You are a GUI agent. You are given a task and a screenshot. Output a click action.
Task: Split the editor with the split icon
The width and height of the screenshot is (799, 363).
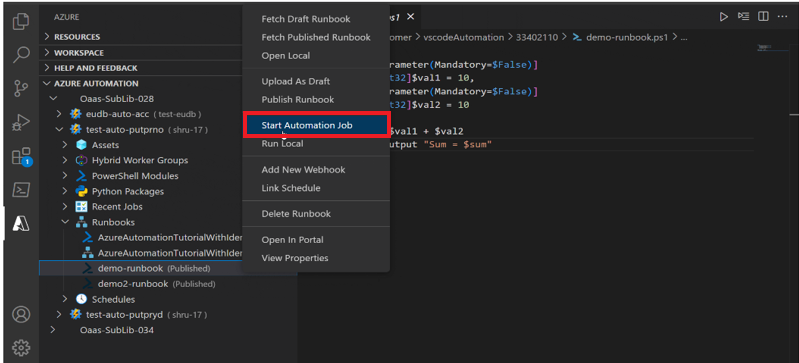(x=763, y=17)
